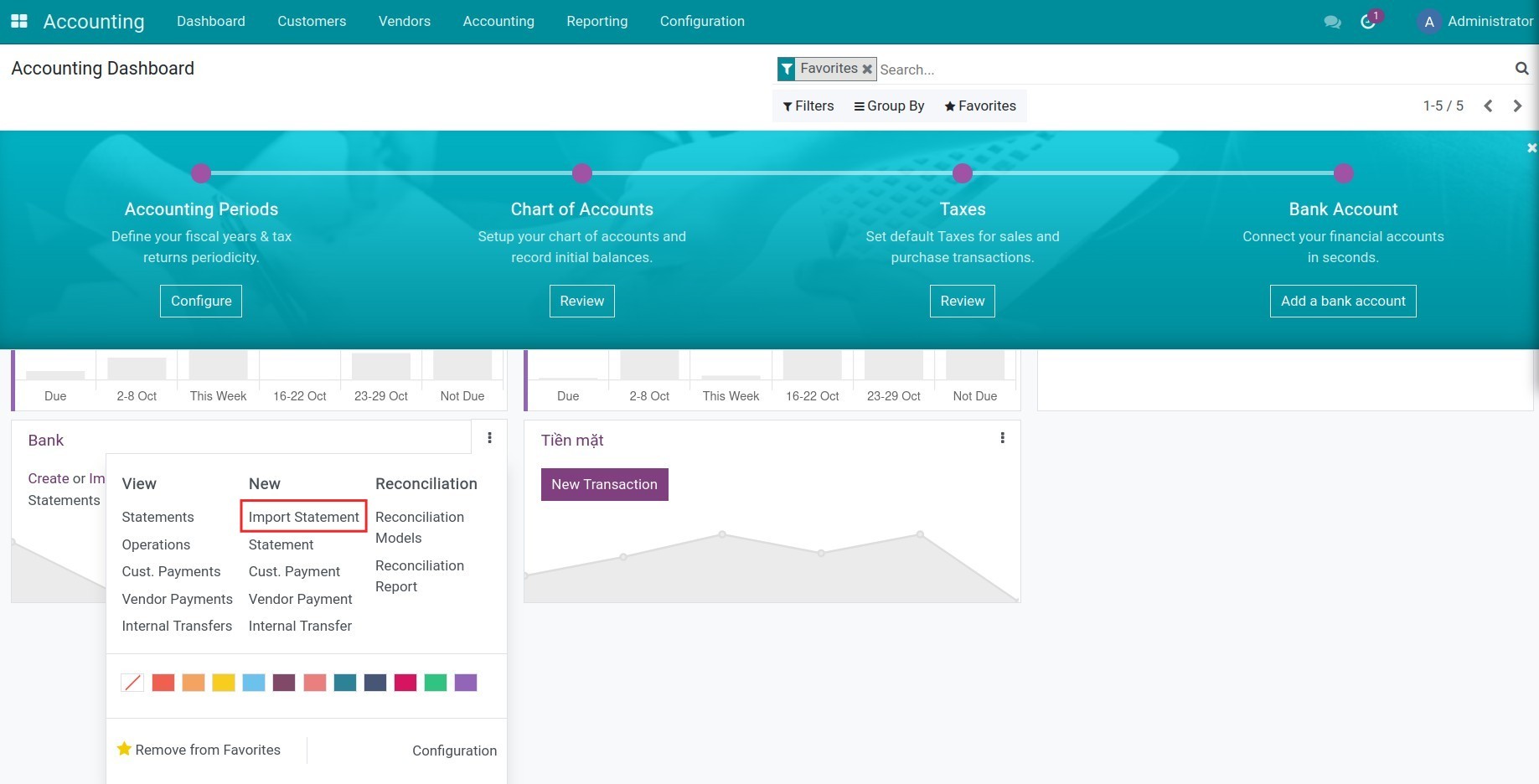Click the star to Remove from Favorites
This screenshot has width=1539, height=784.
pos(125,749)
